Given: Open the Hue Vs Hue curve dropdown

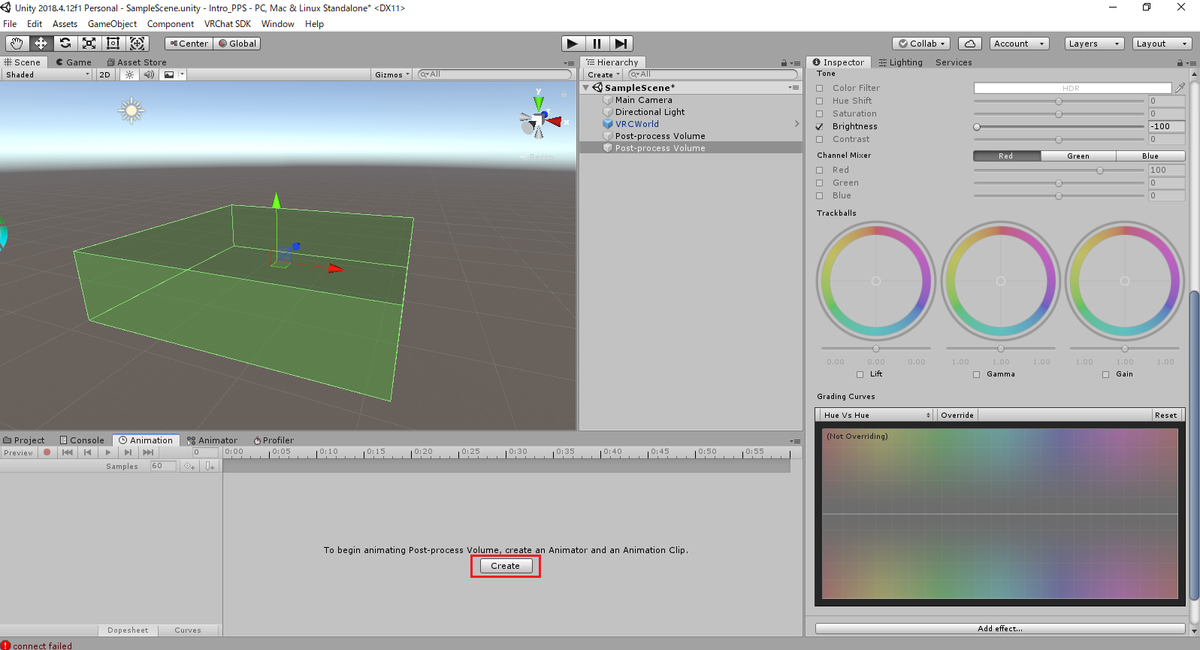Looking at the screenshot, I should coord(875,415).
